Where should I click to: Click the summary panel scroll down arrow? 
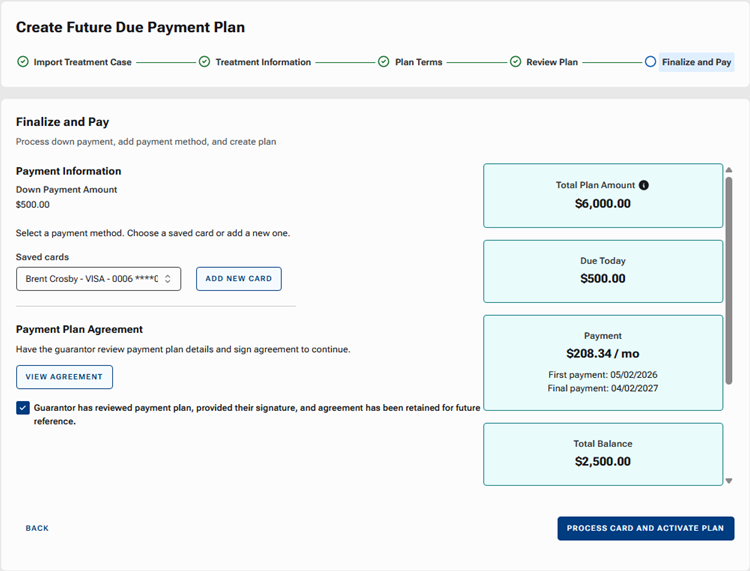pos(729,481)
